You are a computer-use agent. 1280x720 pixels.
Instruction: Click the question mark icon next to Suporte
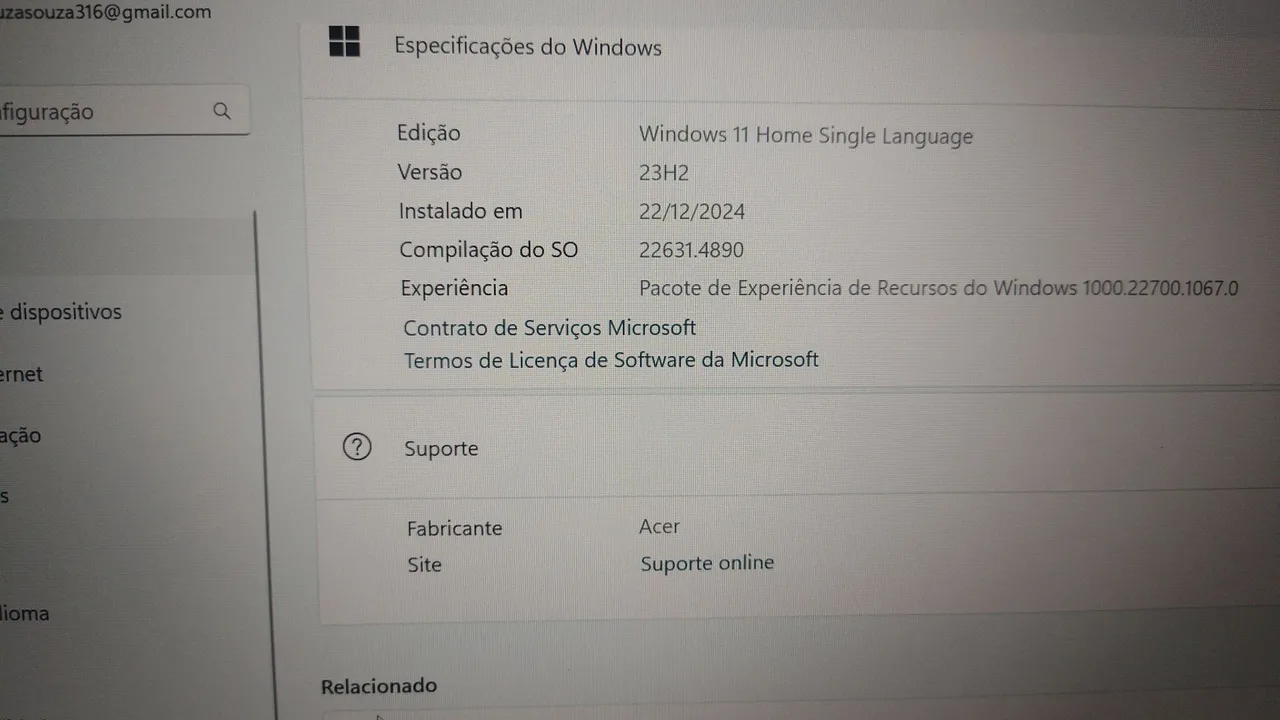tap(357, 447)
